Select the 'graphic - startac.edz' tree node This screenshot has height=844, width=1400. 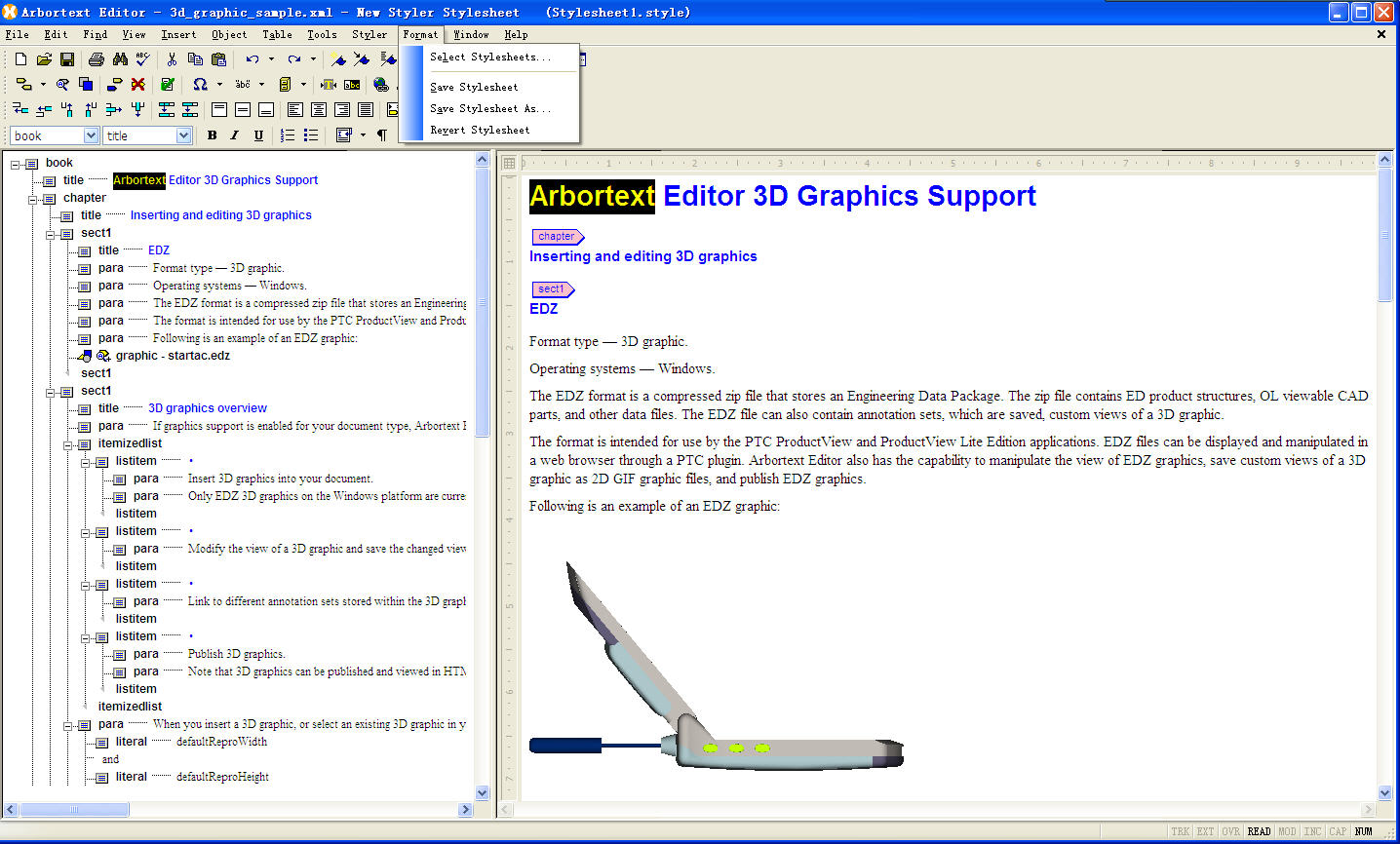point(173,356)
